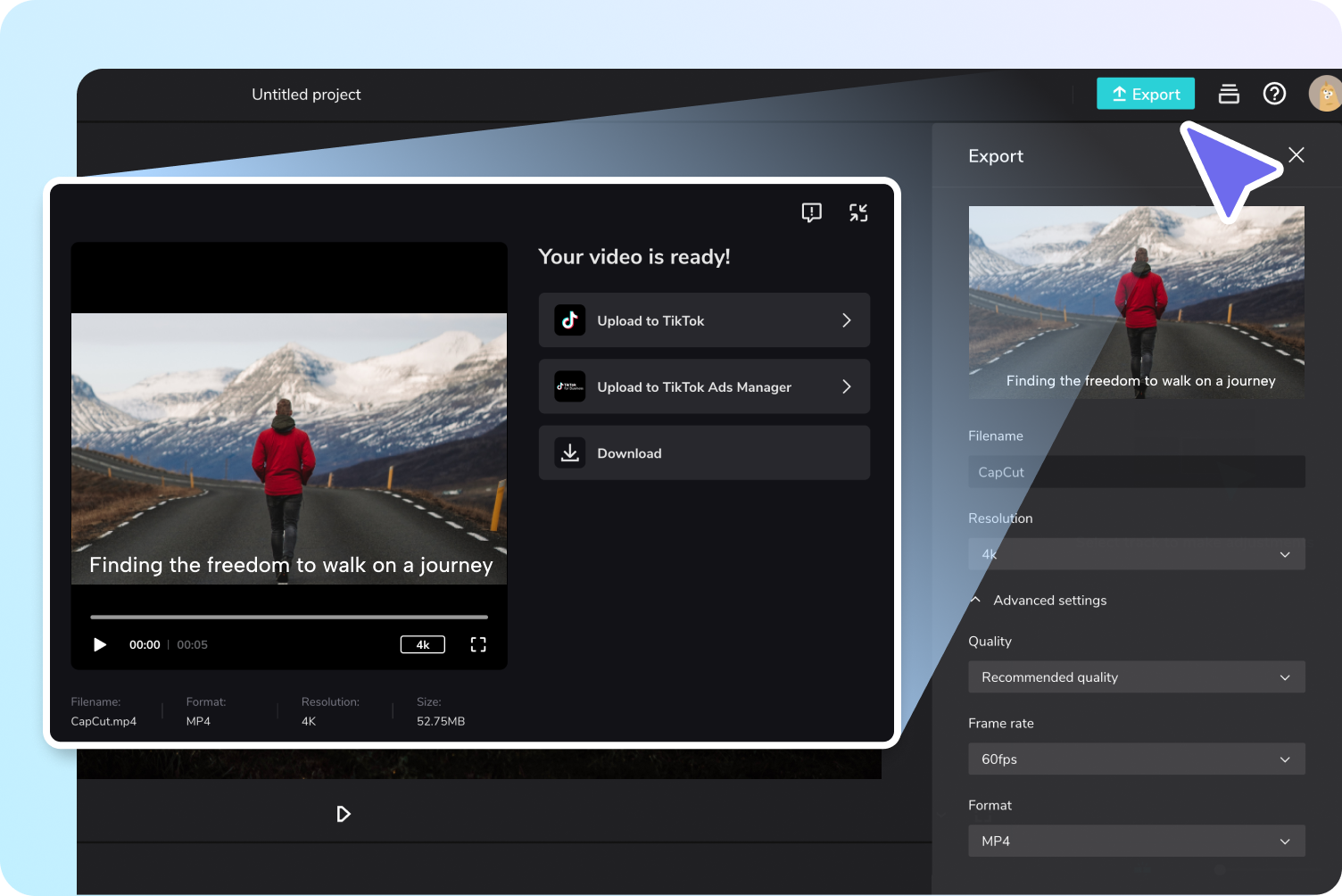Click the minimize dialog arrows icon
The image size is (1342, 896).
[858, 212]
